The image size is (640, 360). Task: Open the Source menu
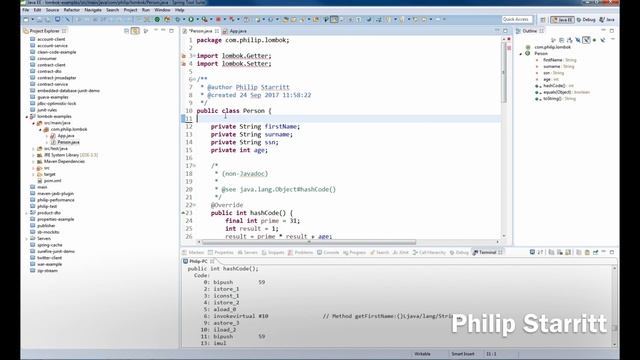point(52,10)
